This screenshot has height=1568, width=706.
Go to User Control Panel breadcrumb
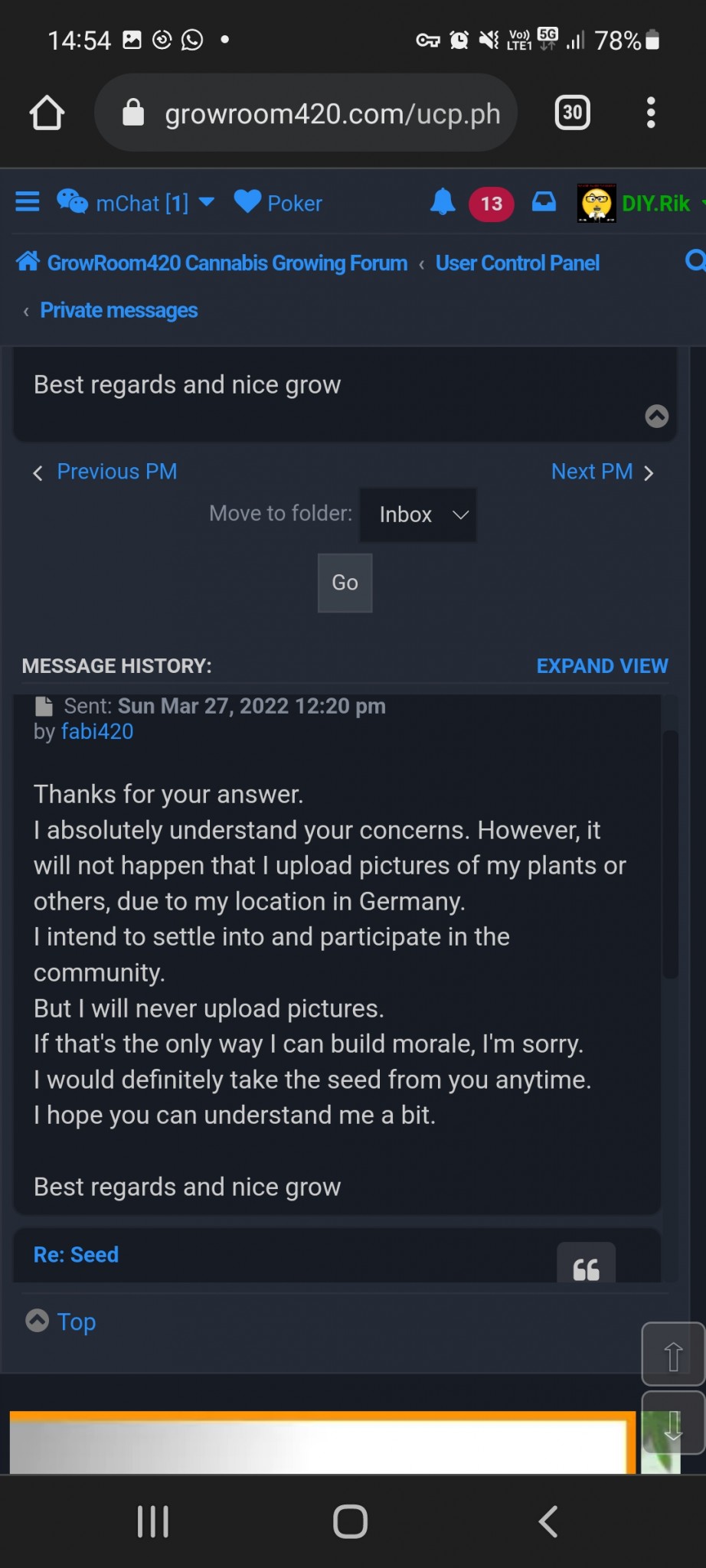517,263
